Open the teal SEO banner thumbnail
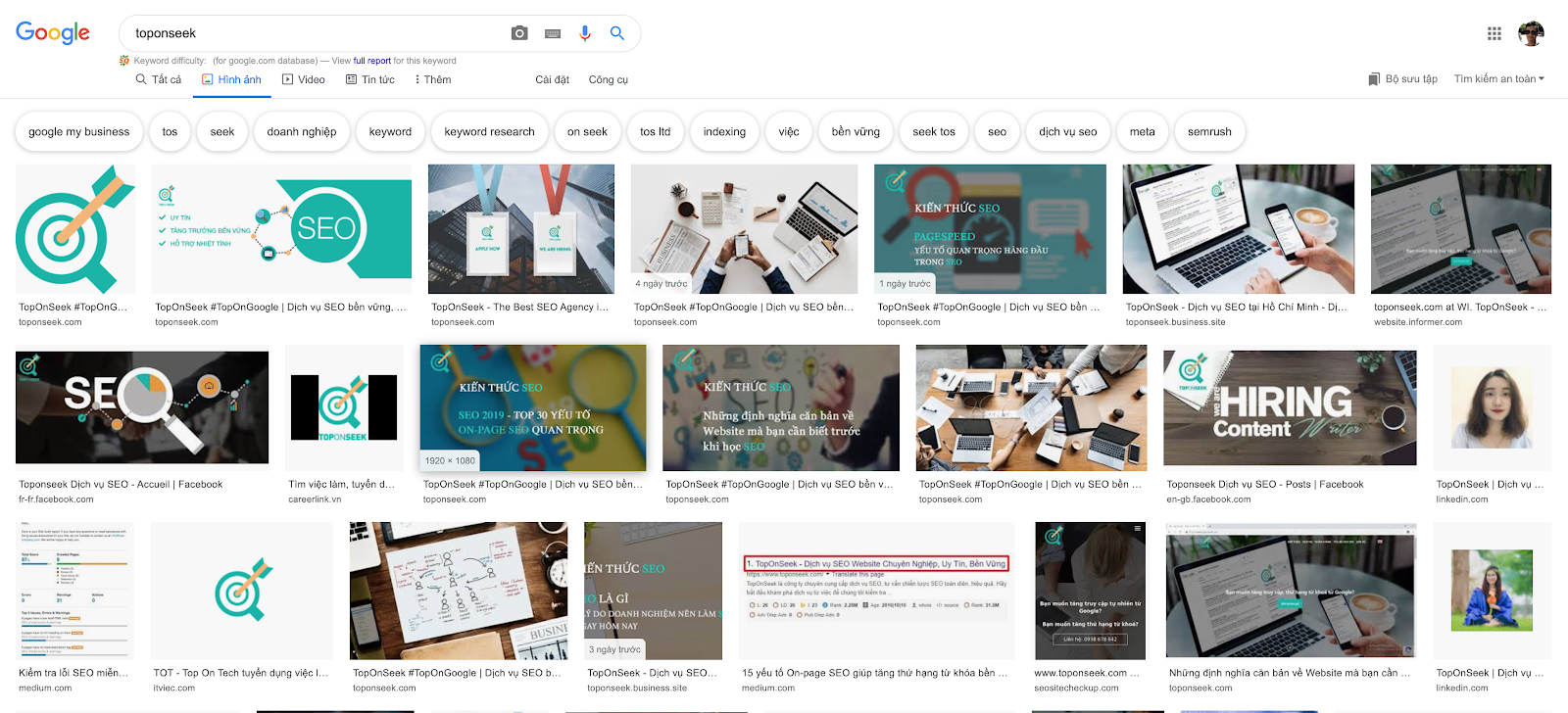The width and height of the screenshot is (1568, 713). [281, 229]
